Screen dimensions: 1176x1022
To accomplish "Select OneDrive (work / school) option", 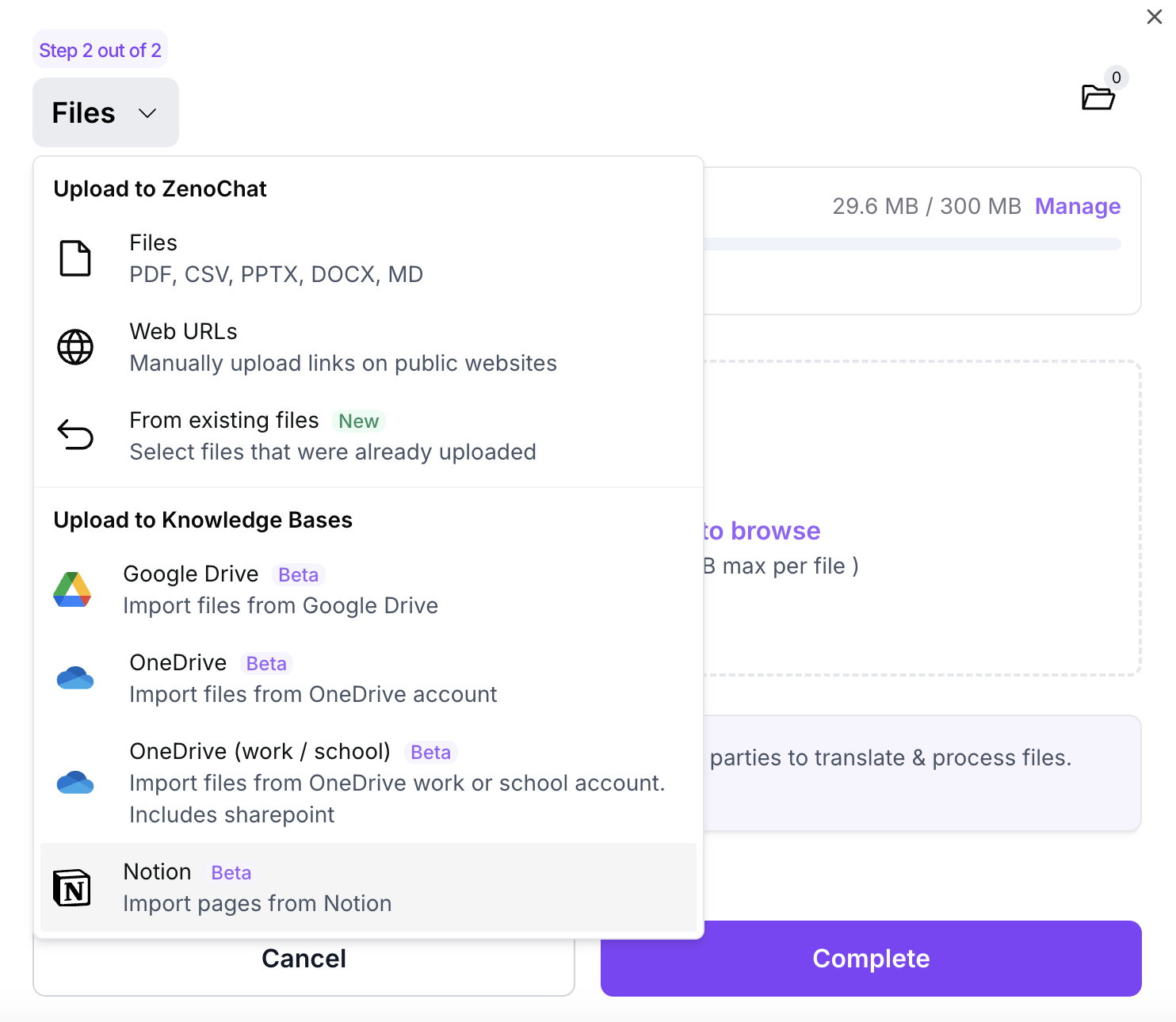I will click(x=368, y=783).
